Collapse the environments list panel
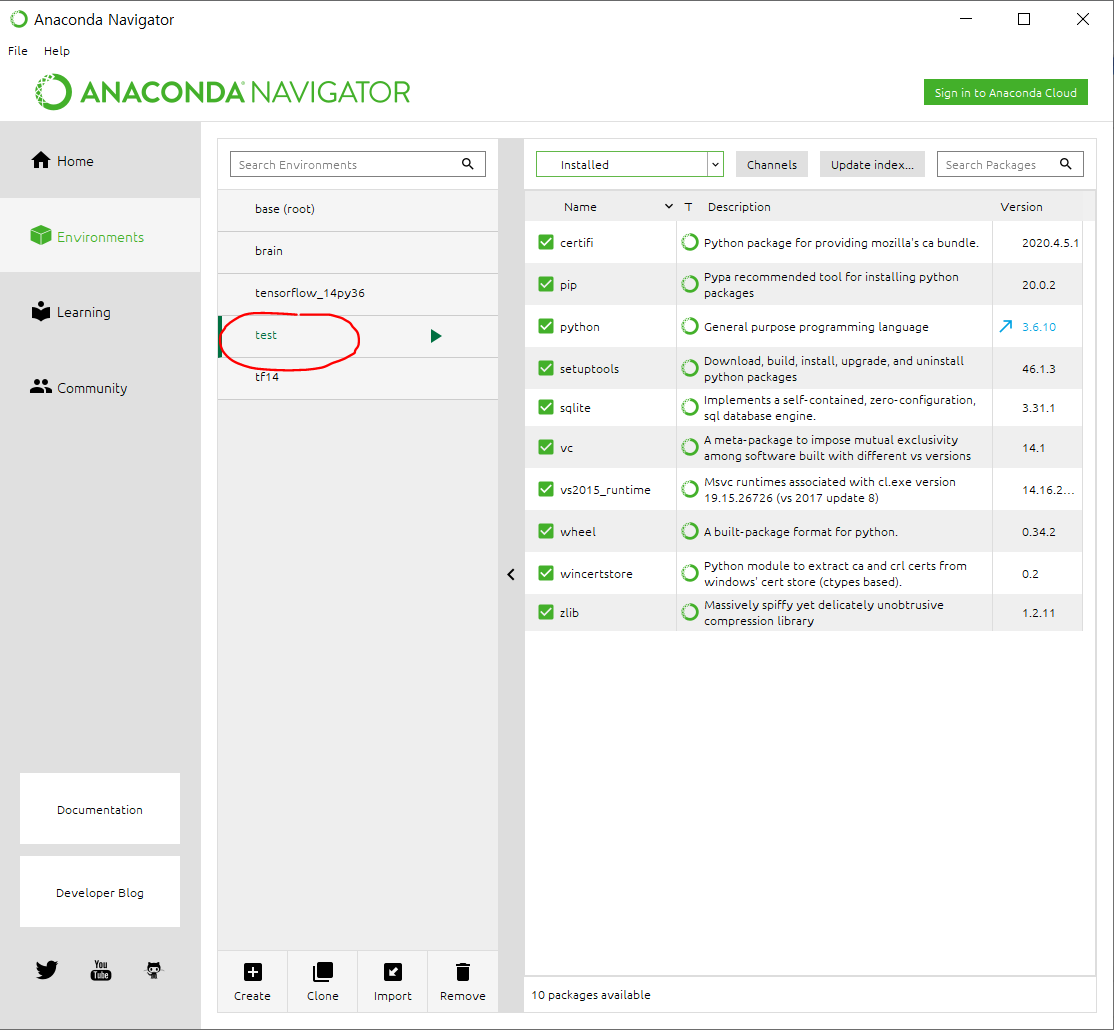Image resolution: width=1114 pixels, height=1030 pixels. [511, 575]
